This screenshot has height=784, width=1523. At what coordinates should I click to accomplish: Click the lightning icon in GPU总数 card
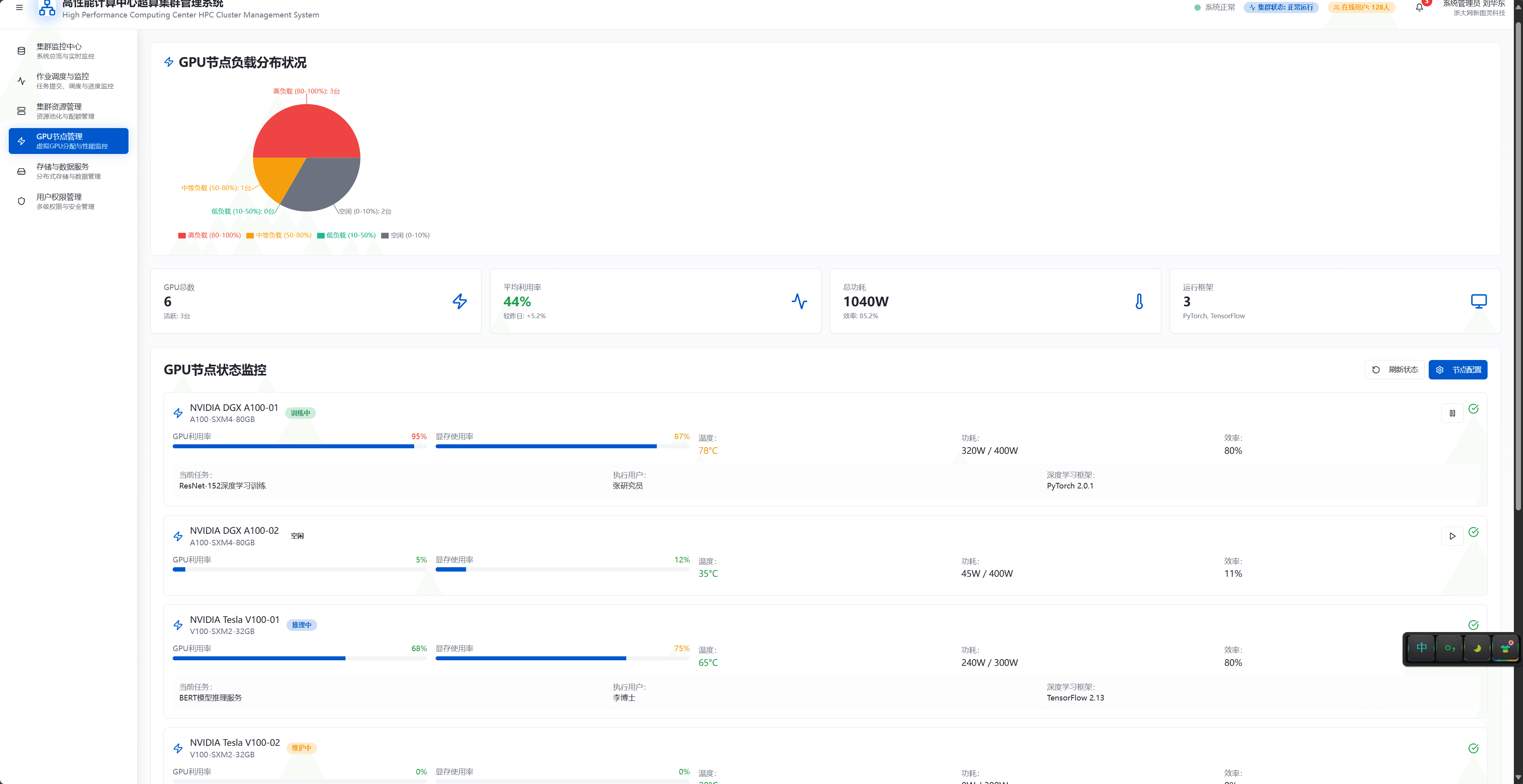[x=460, y=302]
